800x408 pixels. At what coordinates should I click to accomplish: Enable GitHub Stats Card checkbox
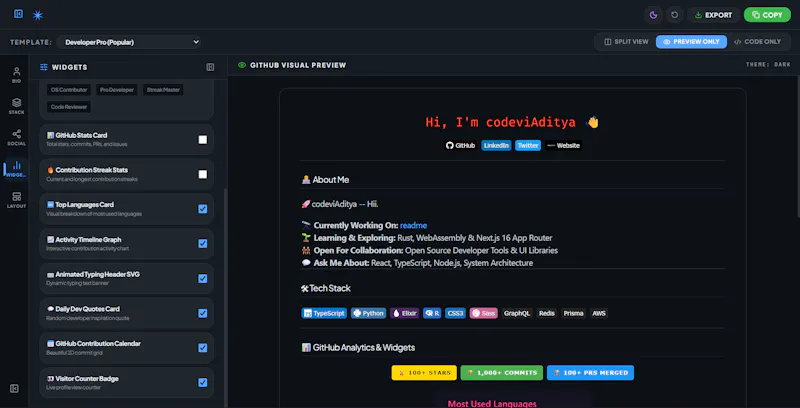[203, 140]
